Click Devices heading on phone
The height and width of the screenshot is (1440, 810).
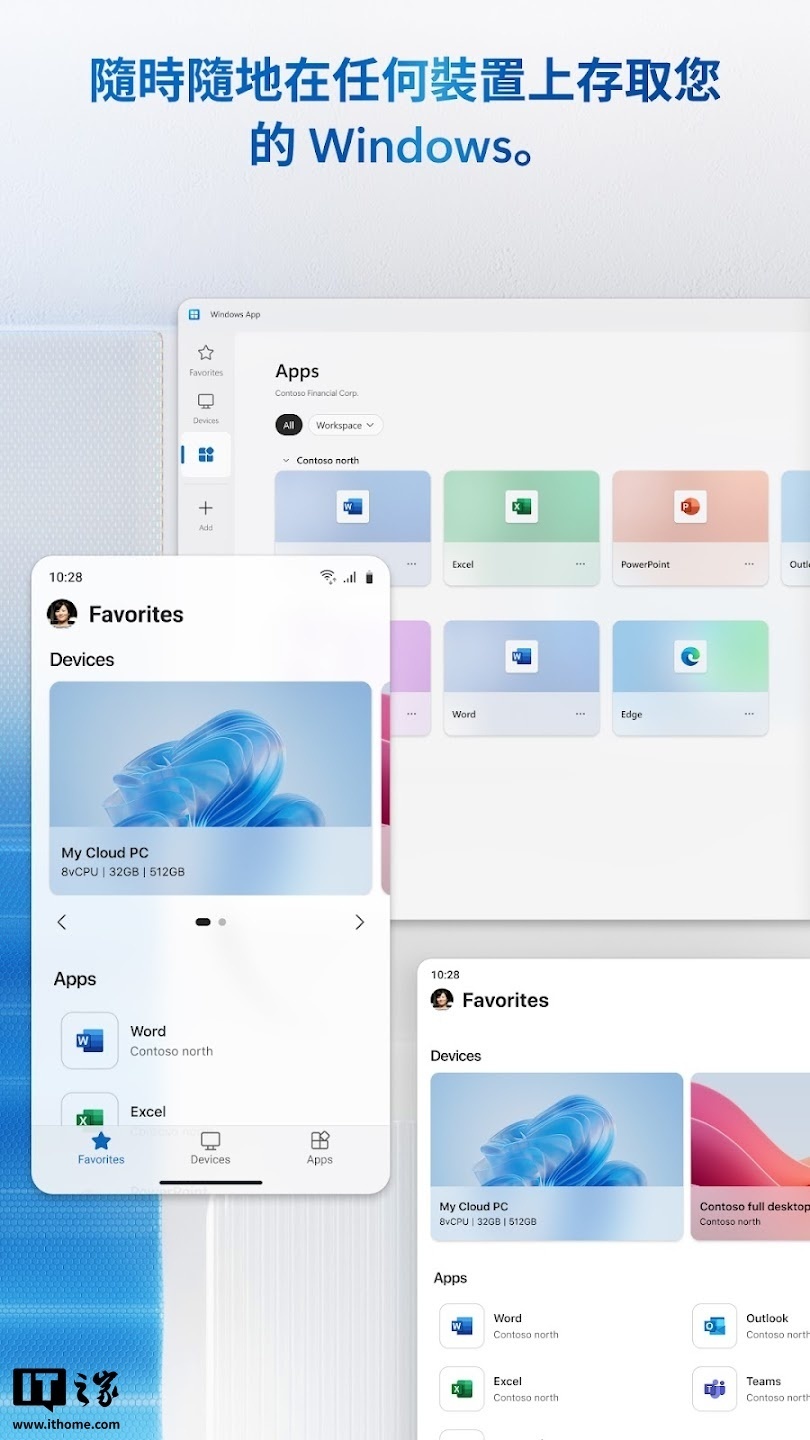pos(82,660)
